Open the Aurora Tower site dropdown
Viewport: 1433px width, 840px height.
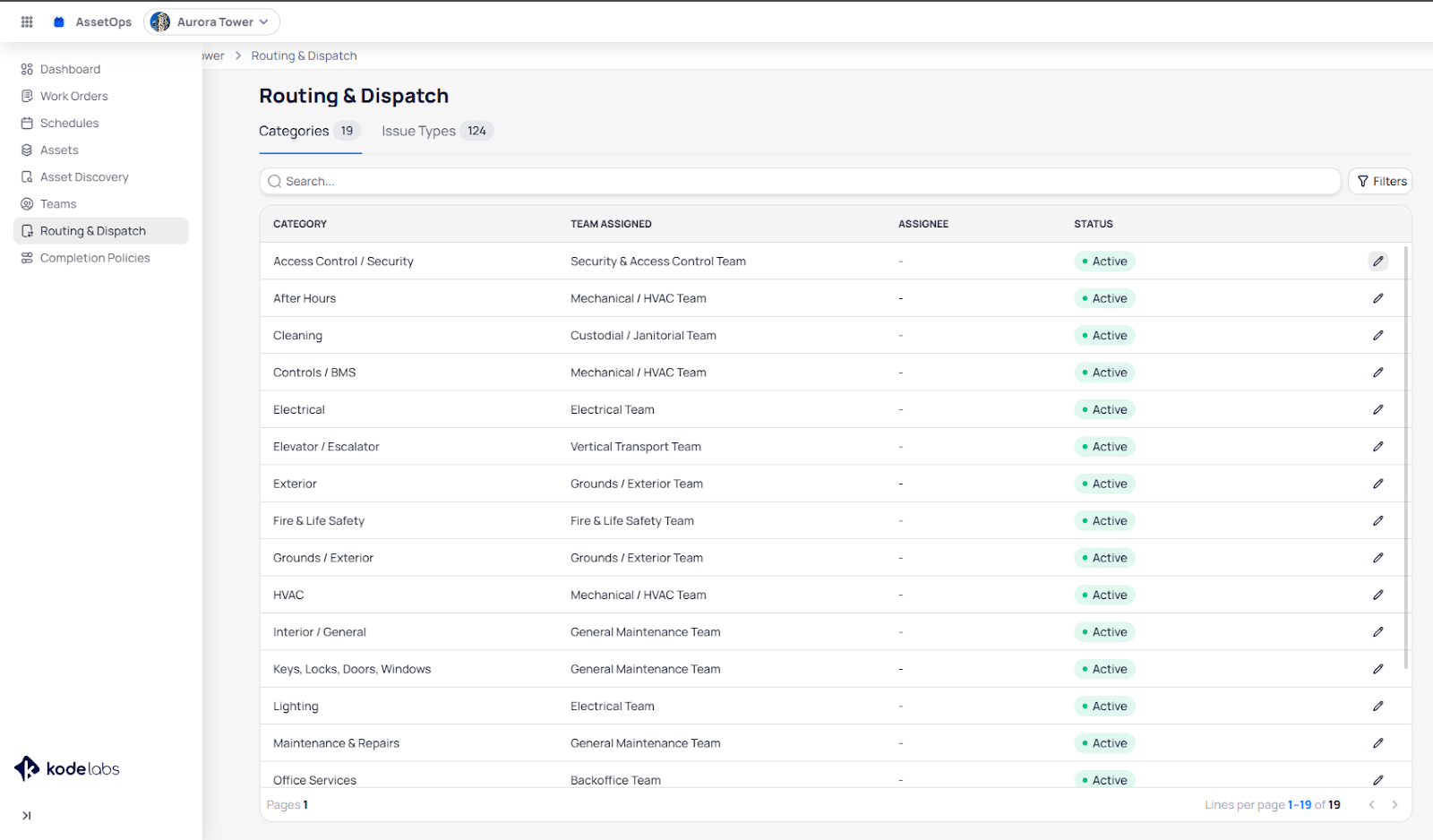click(x=211, y=21)
